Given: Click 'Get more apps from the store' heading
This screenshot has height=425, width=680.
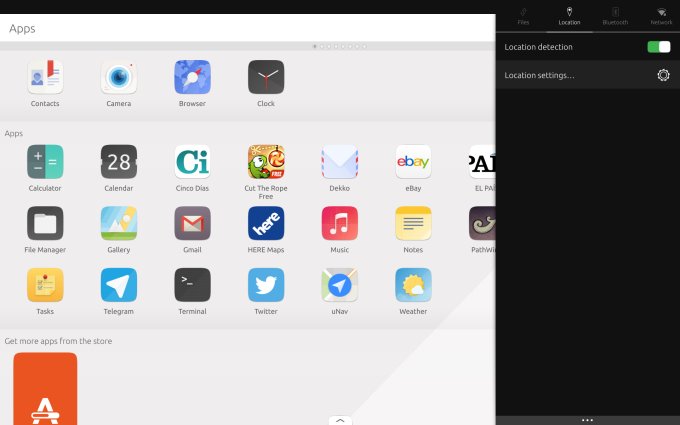Looking at the screenshot, I should click(x=58, y=341).
